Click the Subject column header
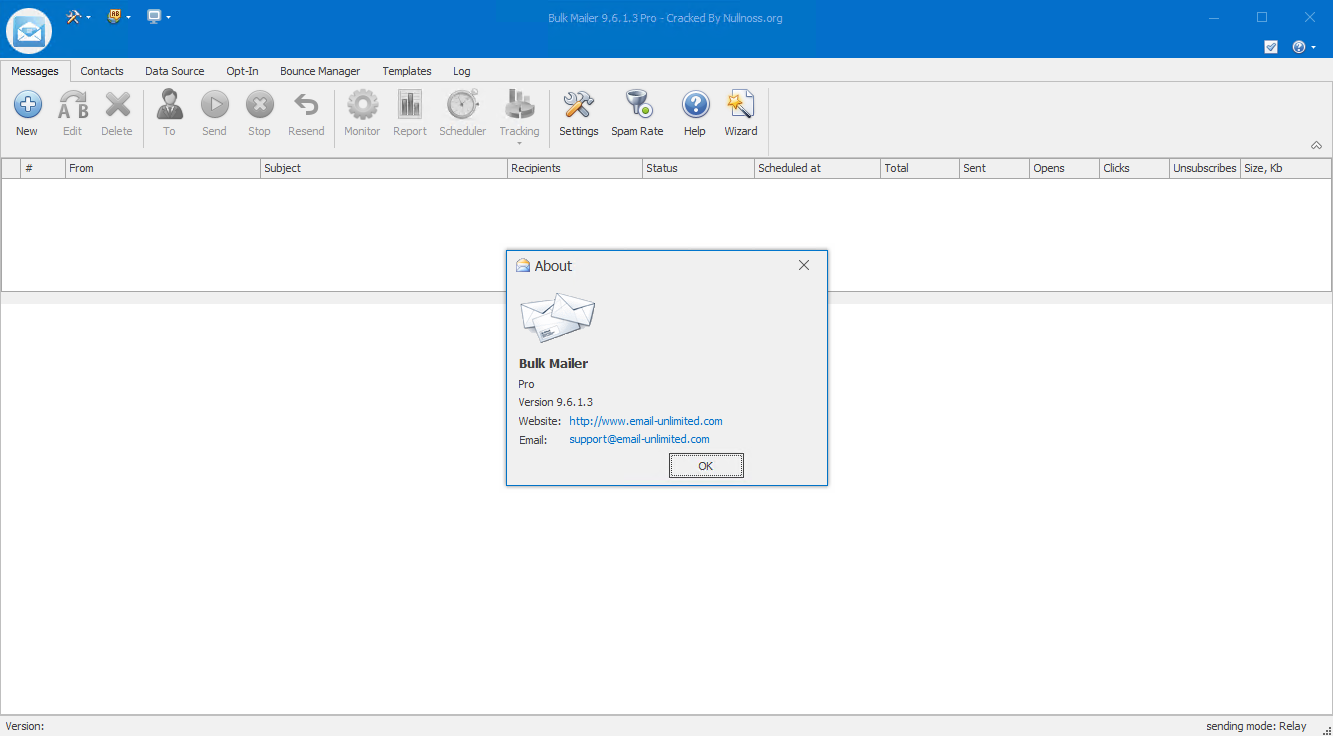The image size is (1333, 736). click(384, 168)
